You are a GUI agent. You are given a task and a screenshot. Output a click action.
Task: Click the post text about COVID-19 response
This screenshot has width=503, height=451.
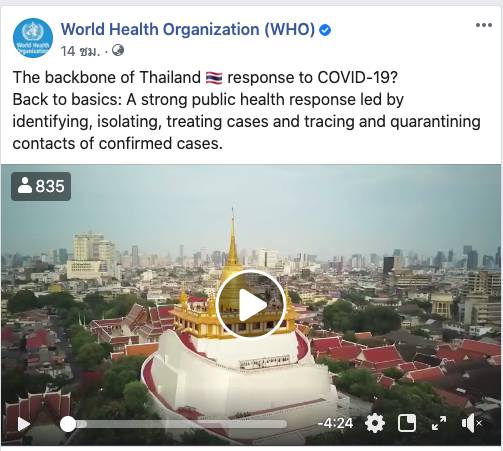pyautogui.click(x=247, y=110)
